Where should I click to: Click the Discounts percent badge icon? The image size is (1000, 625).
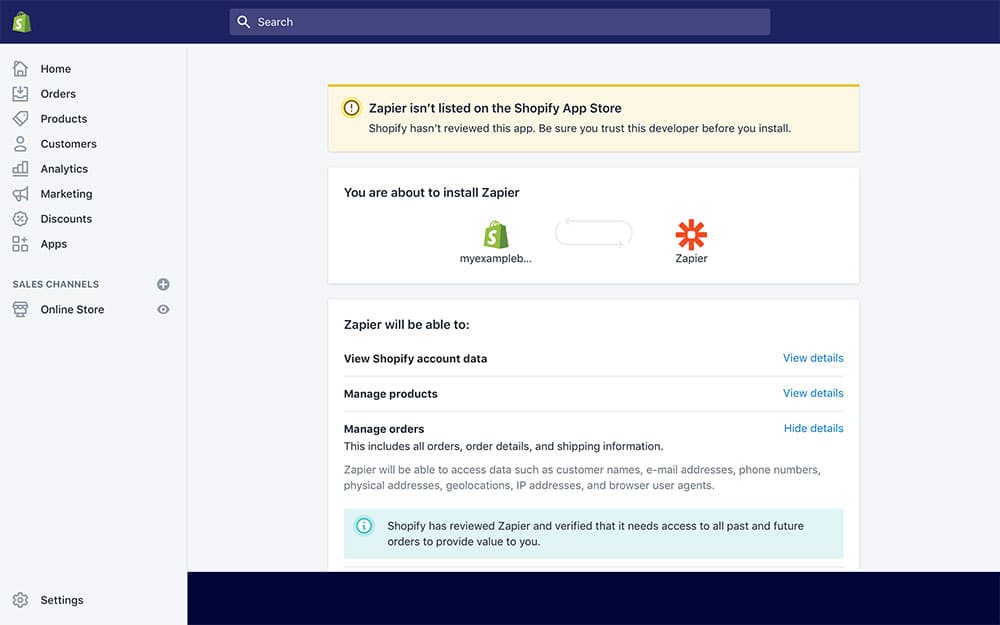[x=20, y=219]
